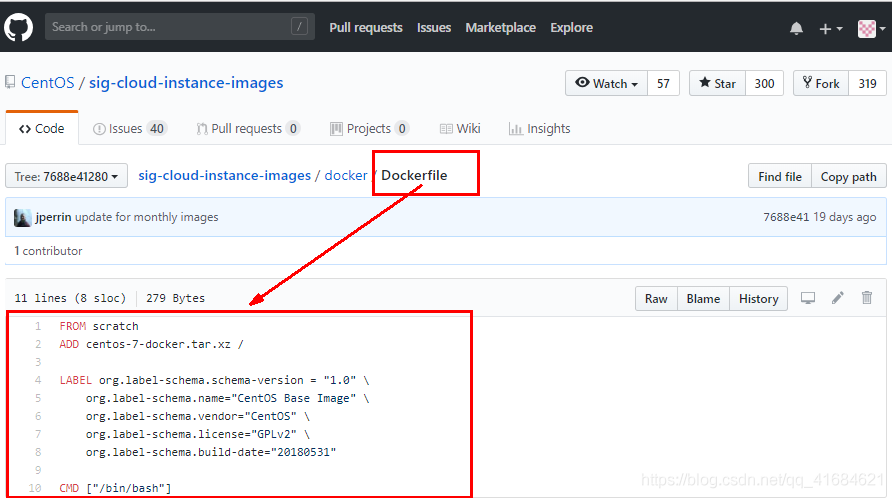
Task: Switch to the Wiki tab
Action: [460, 129]
